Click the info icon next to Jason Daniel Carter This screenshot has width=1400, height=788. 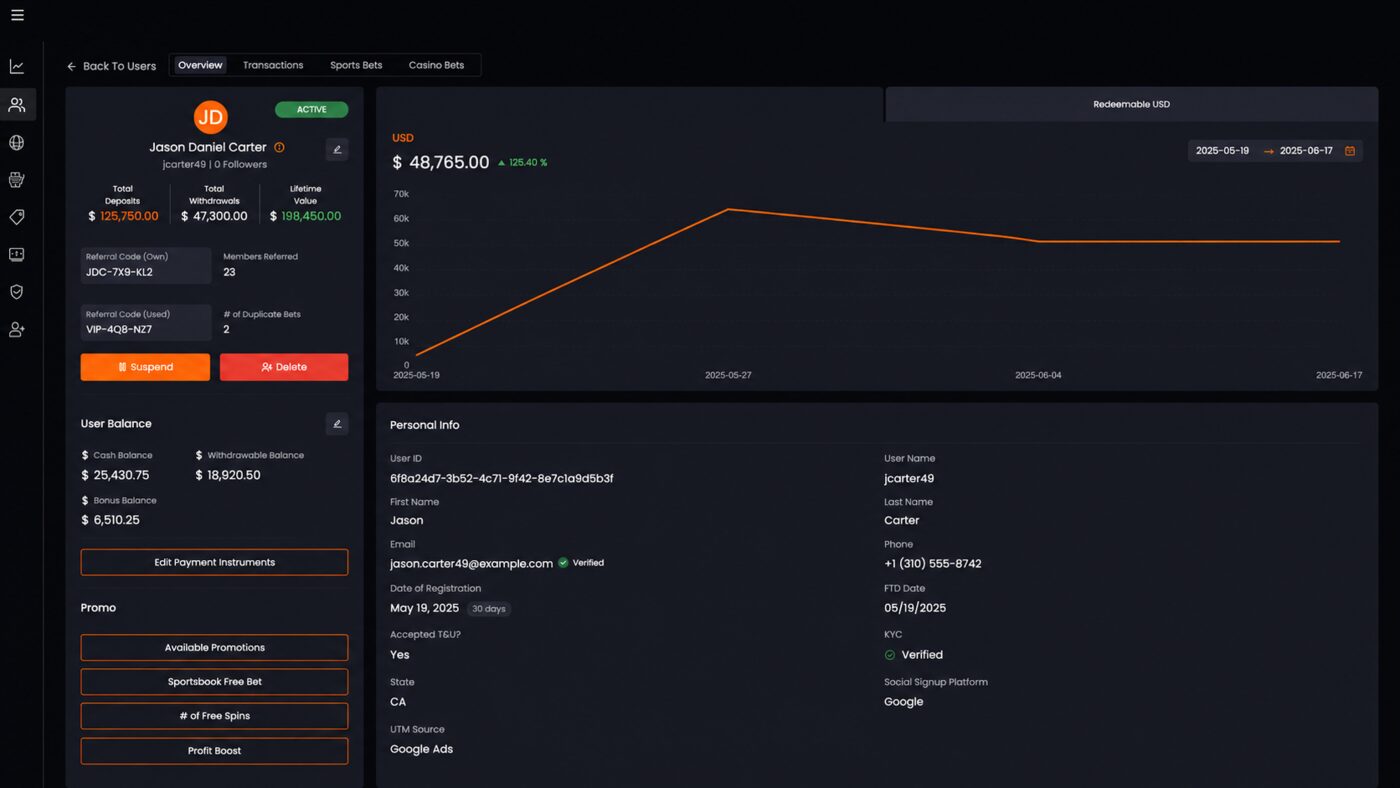click(279, 147)
